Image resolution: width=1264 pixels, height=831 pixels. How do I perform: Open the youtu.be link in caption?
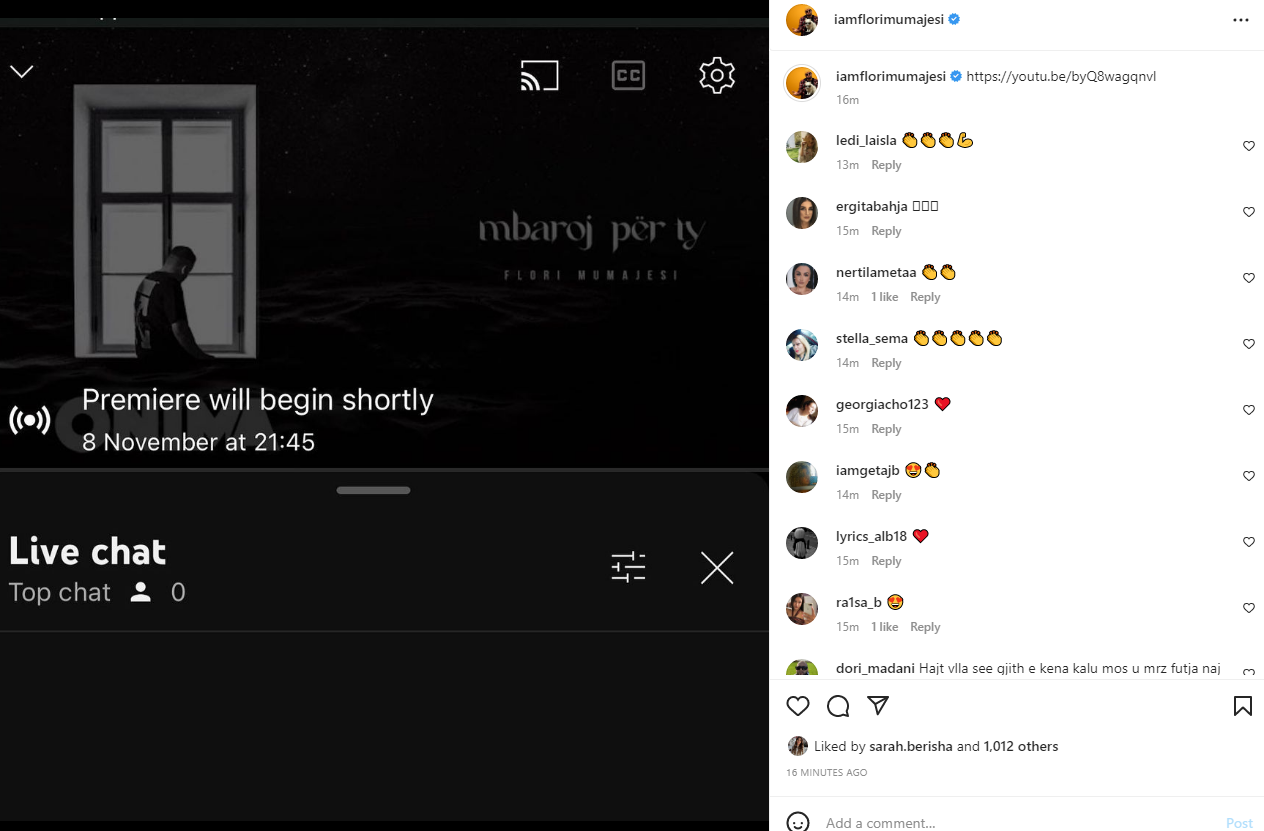[x=1061, y=76]
